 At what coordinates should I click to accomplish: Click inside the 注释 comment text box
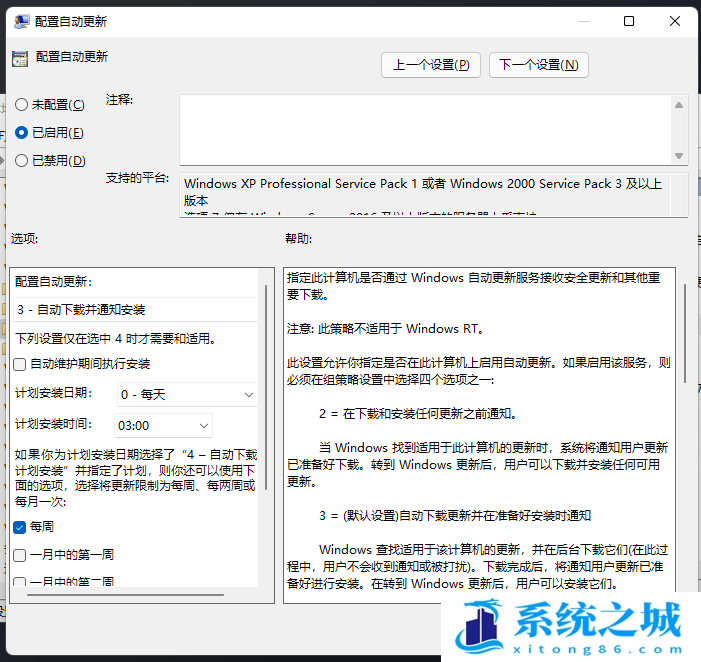pyautogui.click(x=425, y=128)
